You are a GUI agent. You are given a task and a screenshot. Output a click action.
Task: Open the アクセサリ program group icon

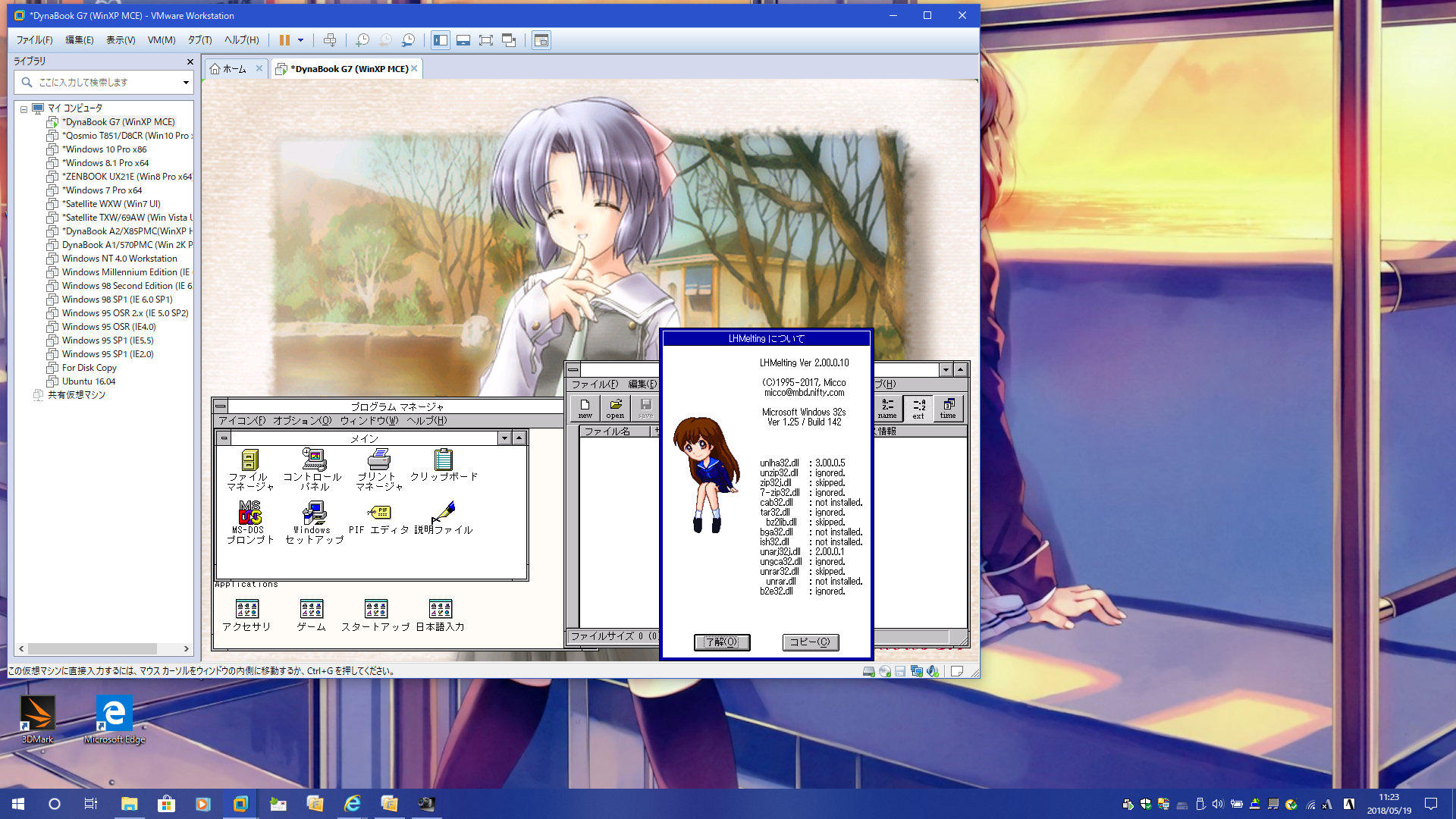(247, 615)
